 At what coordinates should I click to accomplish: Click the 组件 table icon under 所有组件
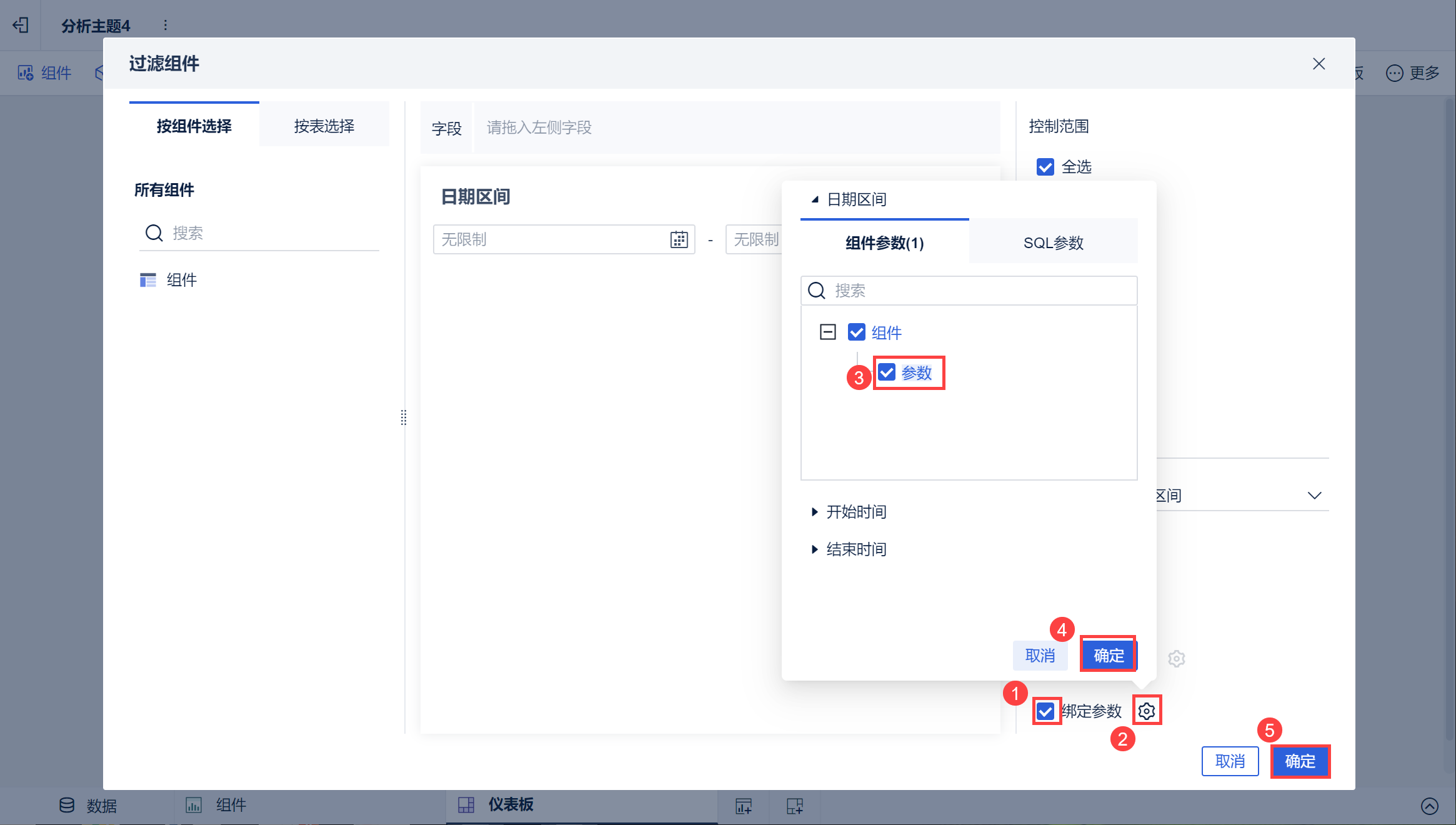[148, 280]
